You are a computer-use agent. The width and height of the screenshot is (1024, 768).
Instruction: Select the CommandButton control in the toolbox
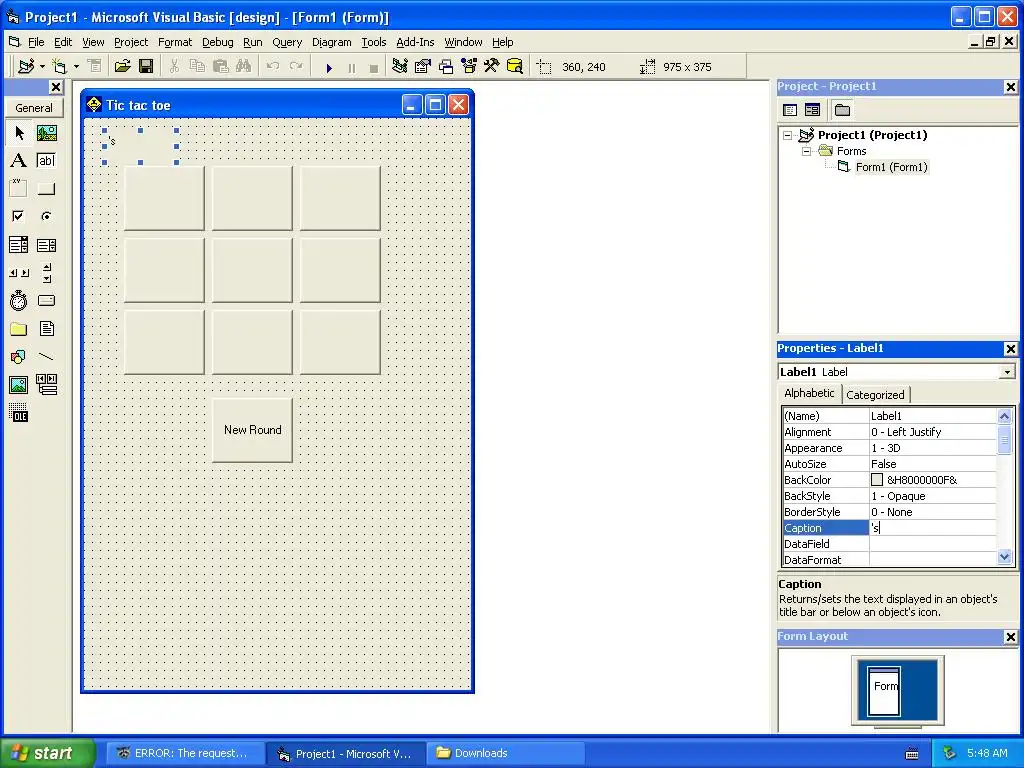(x=46, y=189)
